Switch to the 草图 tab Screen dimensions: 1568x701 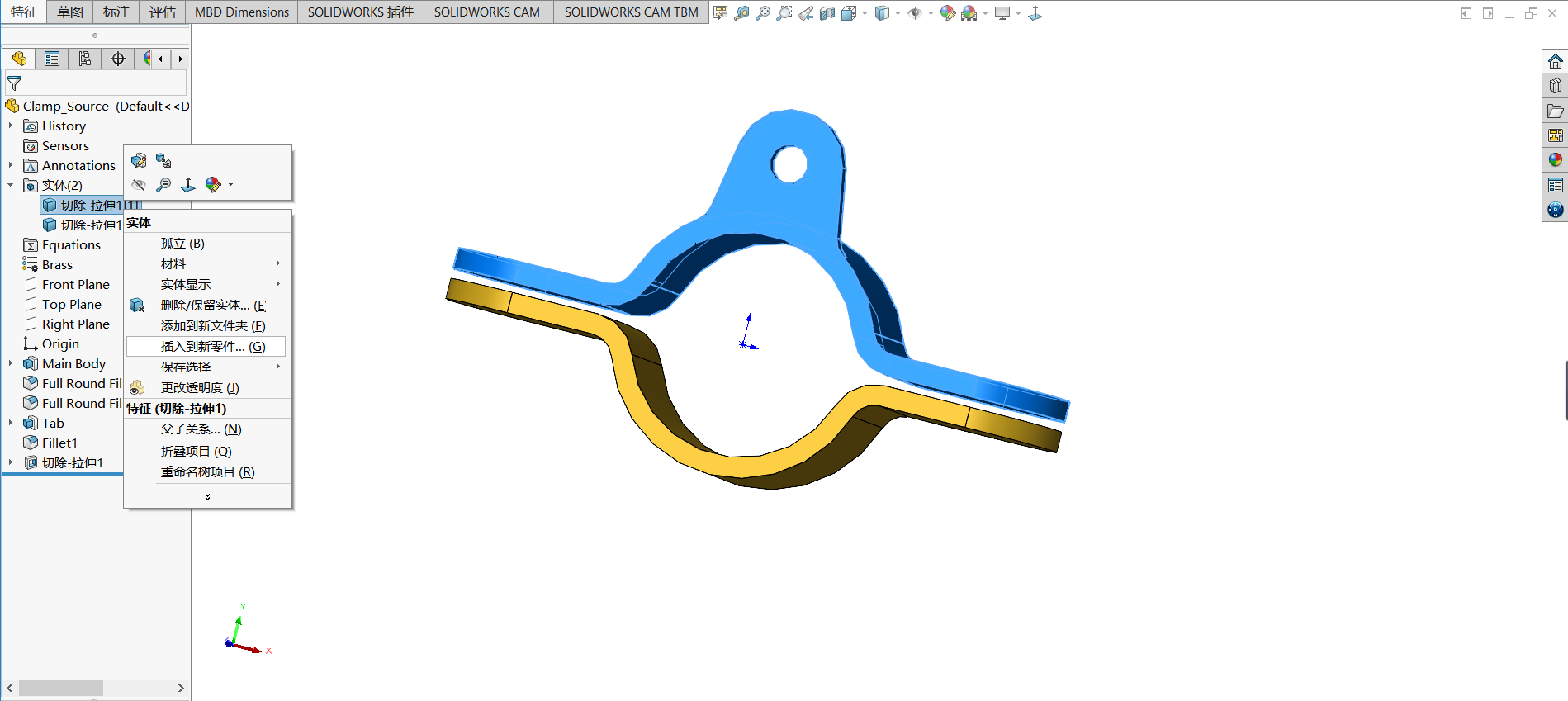click(x=70, y=12)
